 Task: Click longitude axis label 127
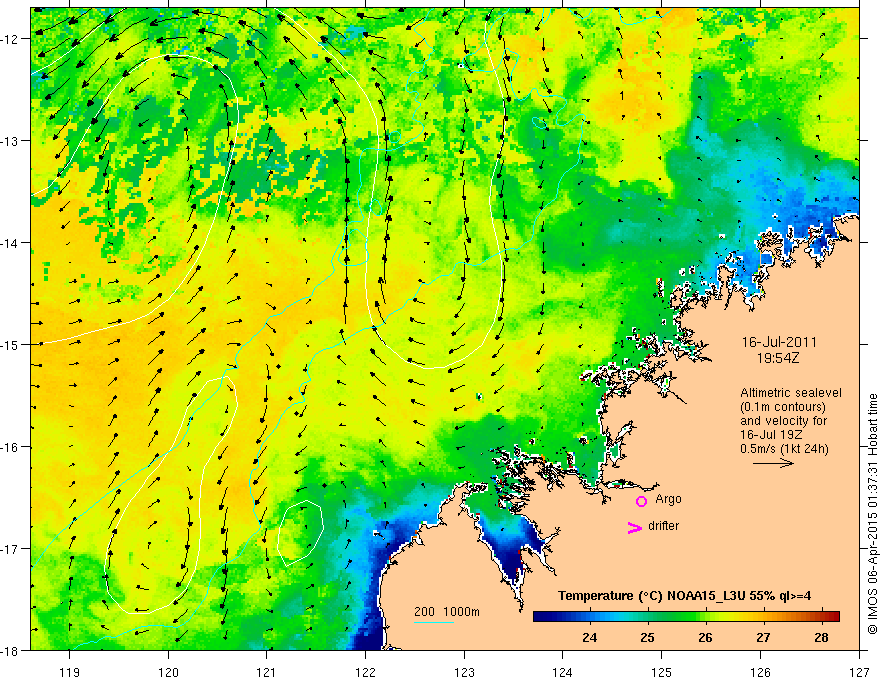point(859,672)
